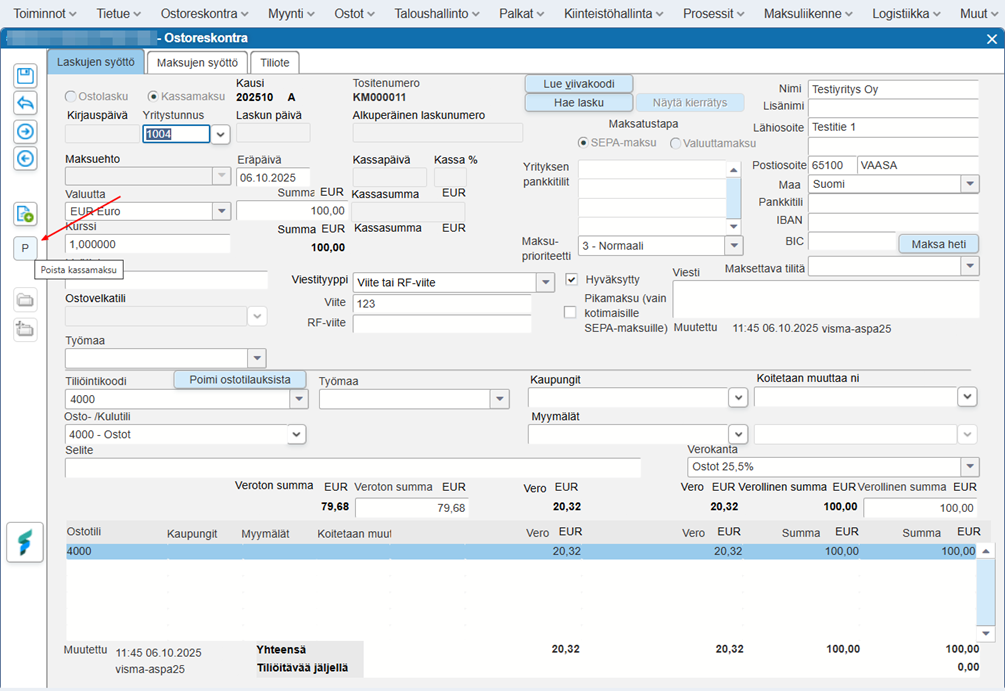This screenshot has width=1005, height=691.
Task: Expand the Valuutta EUR Euro dropdown
Action: pyautogui.click(x=221, y=211)
